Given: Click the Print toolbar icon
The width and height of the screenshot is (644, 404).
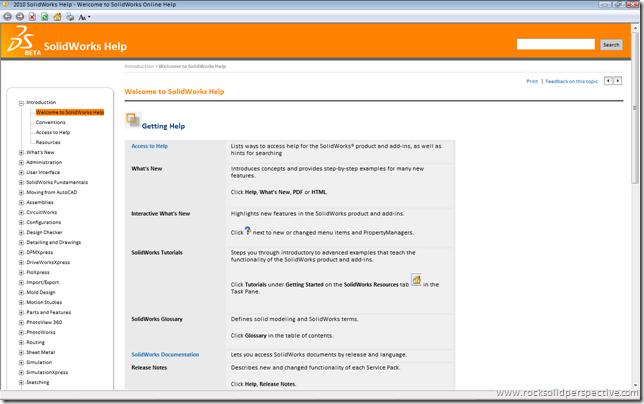Looking at the screenshot, I should point(70,17).
